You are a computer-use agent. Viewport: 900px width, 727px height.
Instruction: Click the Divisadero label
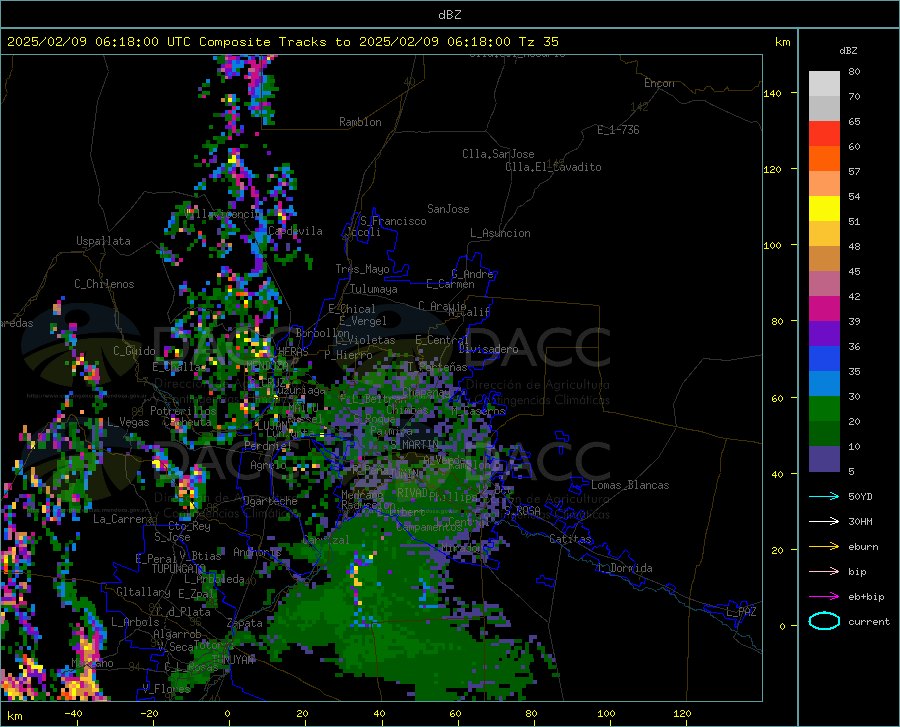[488, 349]
